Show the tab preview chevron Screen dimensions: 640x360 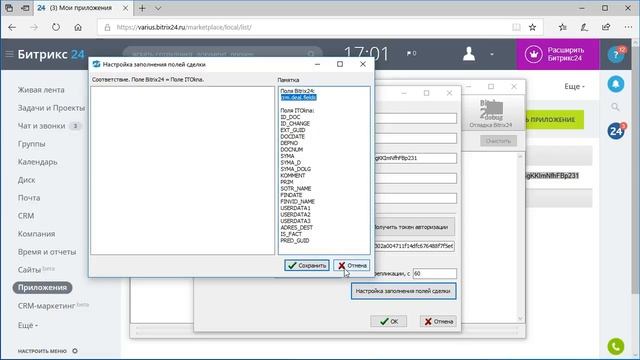click(158, 8)
